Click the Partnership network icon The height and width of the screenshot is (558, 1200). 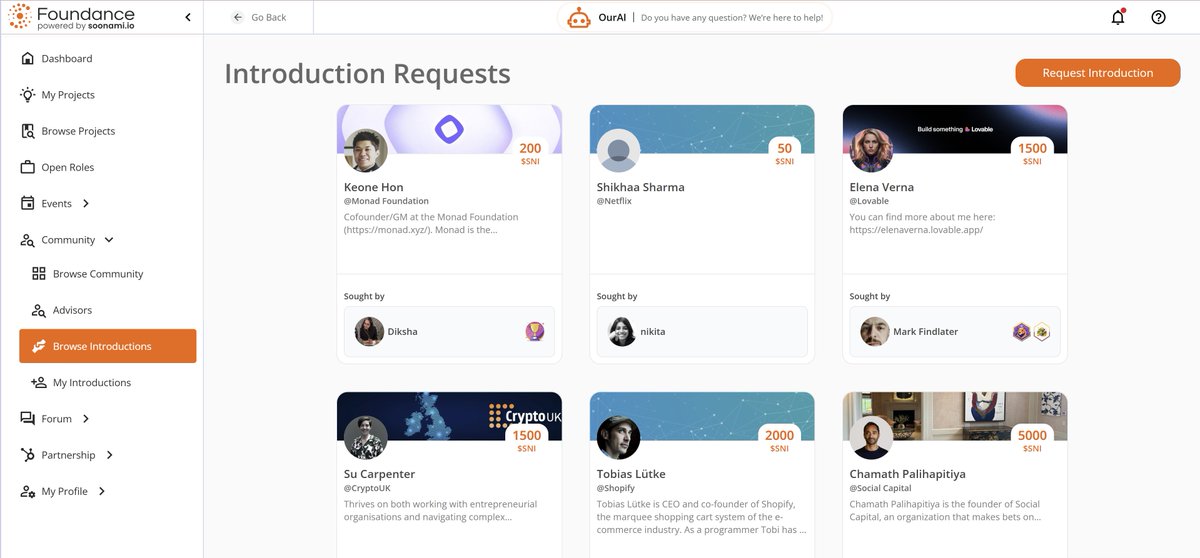tap(27, 455)
